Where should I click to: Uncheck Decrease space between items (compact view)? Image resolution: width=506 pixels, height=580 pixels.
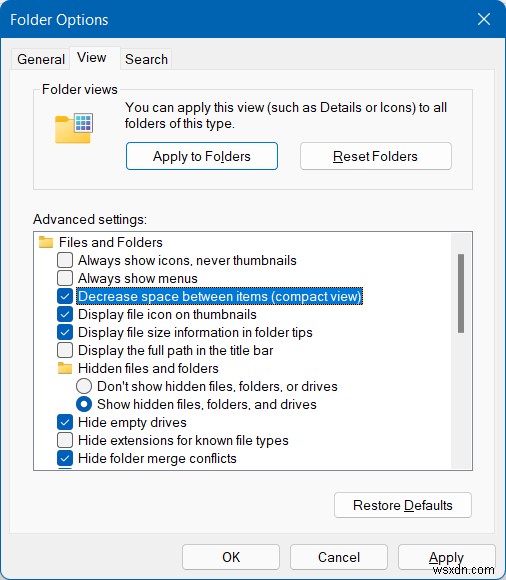pos(65,296)
